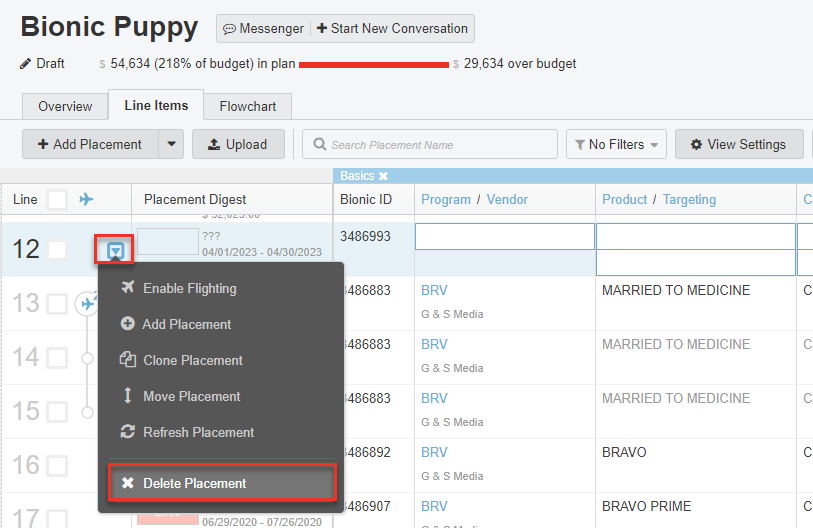The width and height of the screenshot is (813, 528).
Task: Click the airplane flighting icon in header
Action: [87, 199]
